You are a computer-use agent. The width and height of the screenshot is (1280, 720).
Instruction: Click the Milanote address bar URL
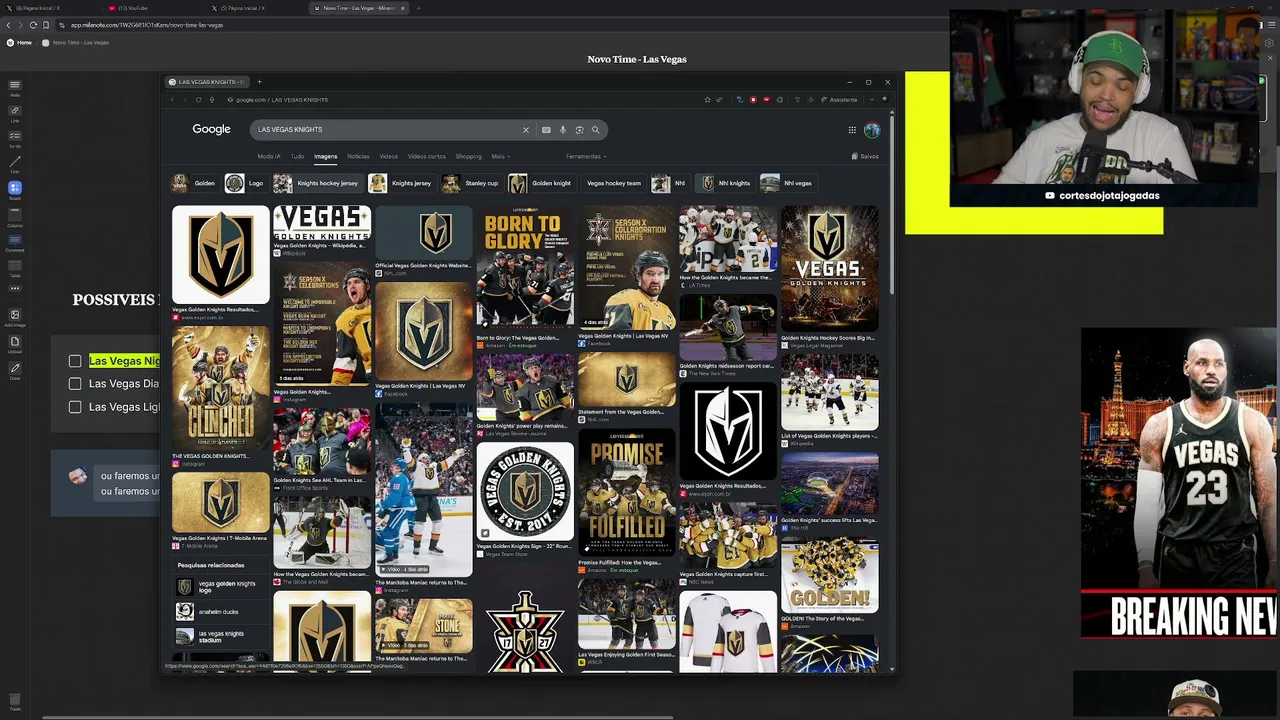[147, 25]
